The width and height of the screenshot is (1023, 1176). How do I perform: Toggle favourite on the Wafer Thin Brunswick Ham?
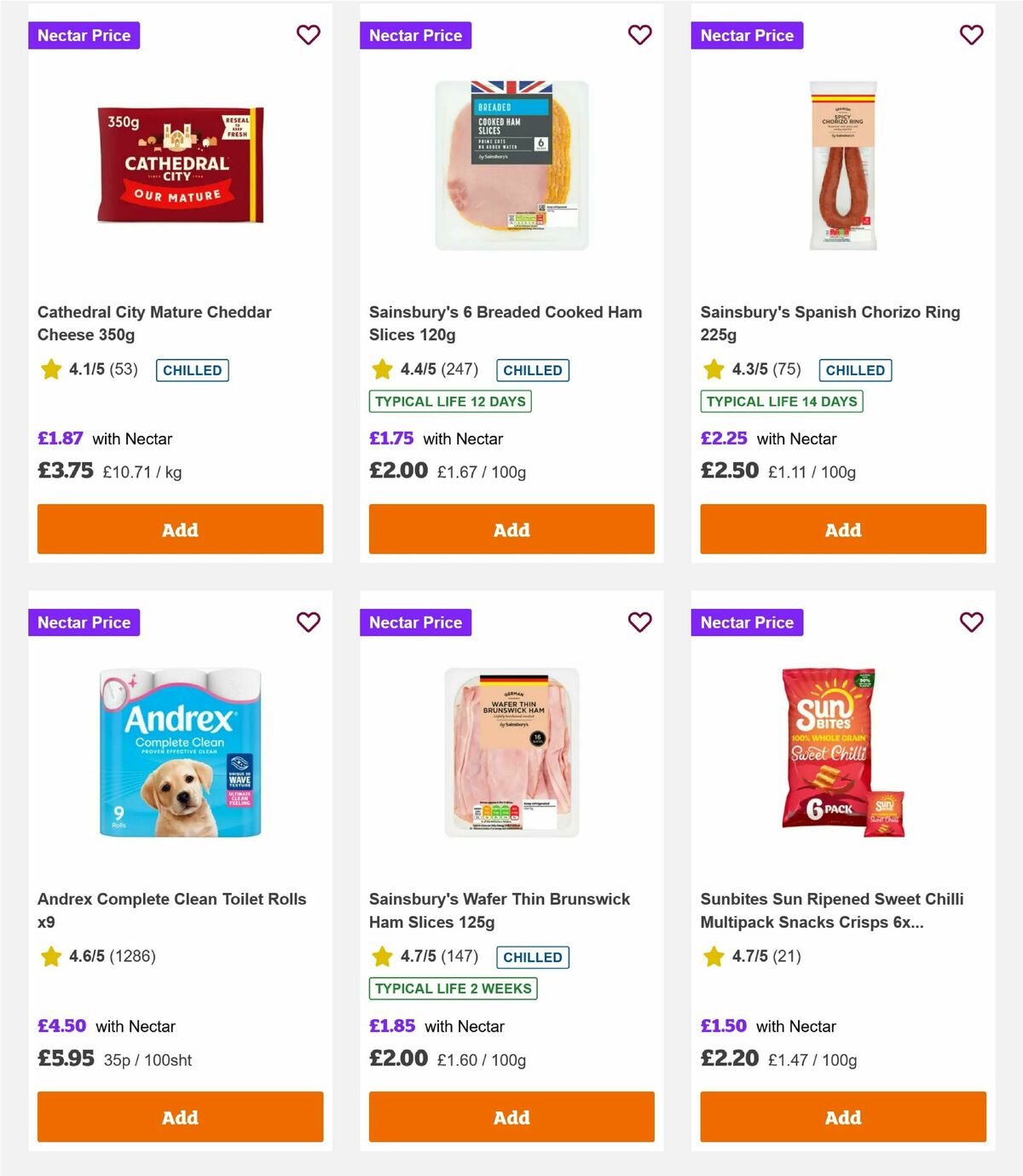tap(639, 623)
